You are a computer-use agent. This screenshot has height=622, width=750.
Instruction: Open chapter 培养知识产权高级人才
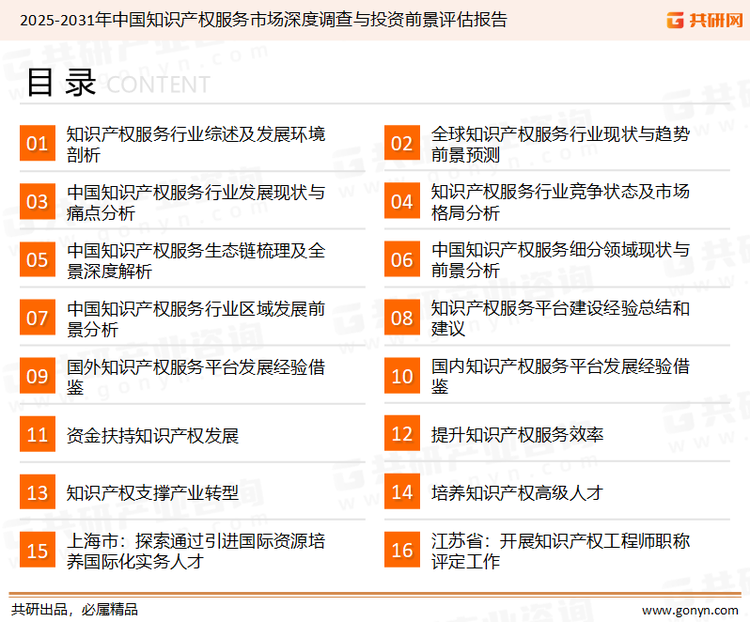[517, 493]
